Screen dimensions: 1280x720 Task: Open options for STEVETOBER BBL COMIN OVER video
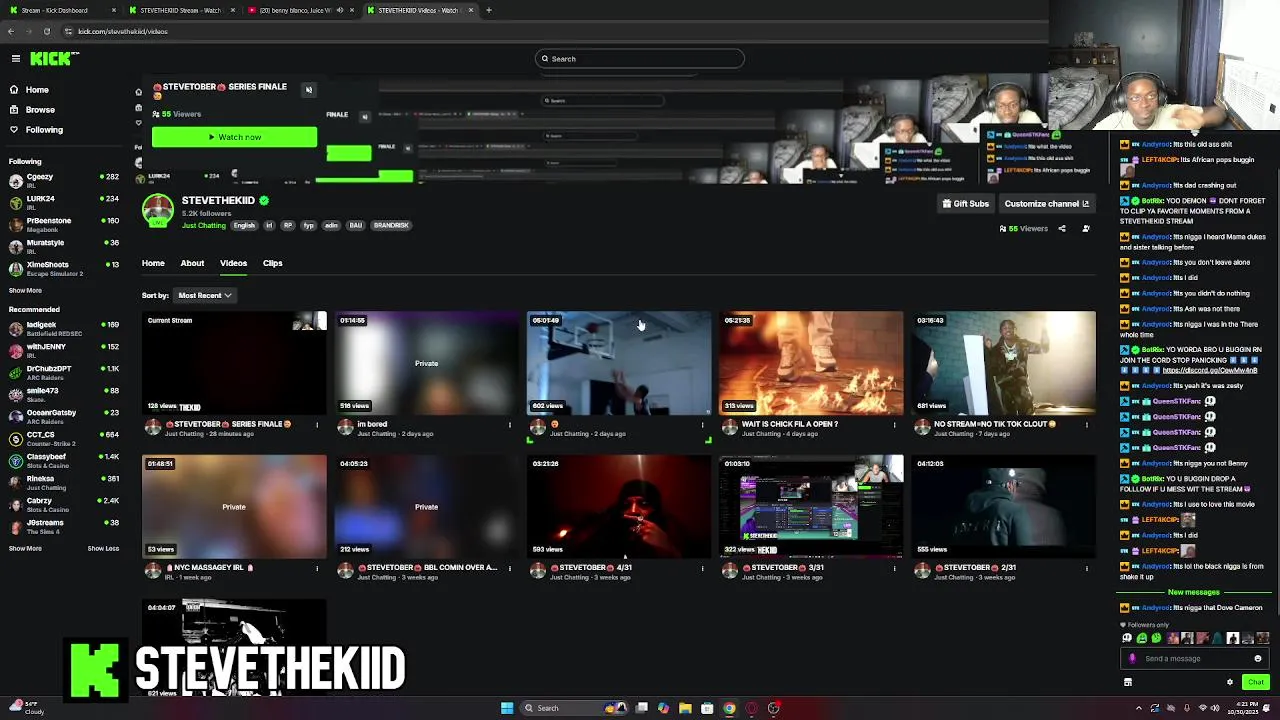(x=510, y=568)
